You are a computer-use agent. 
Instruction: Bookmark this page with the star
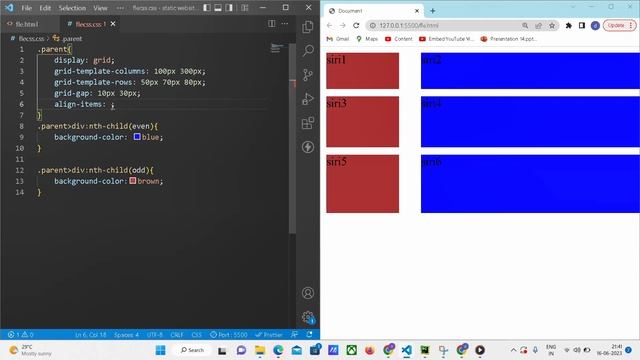[x=552, y=25]
